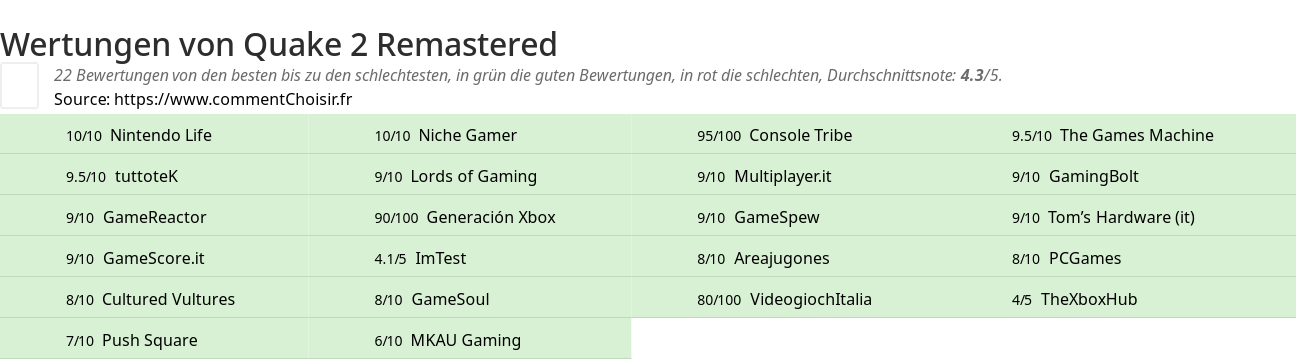The image size is (1296, 360).
Task: Open the MKAU Gaming review
Action: pos(469,340)
